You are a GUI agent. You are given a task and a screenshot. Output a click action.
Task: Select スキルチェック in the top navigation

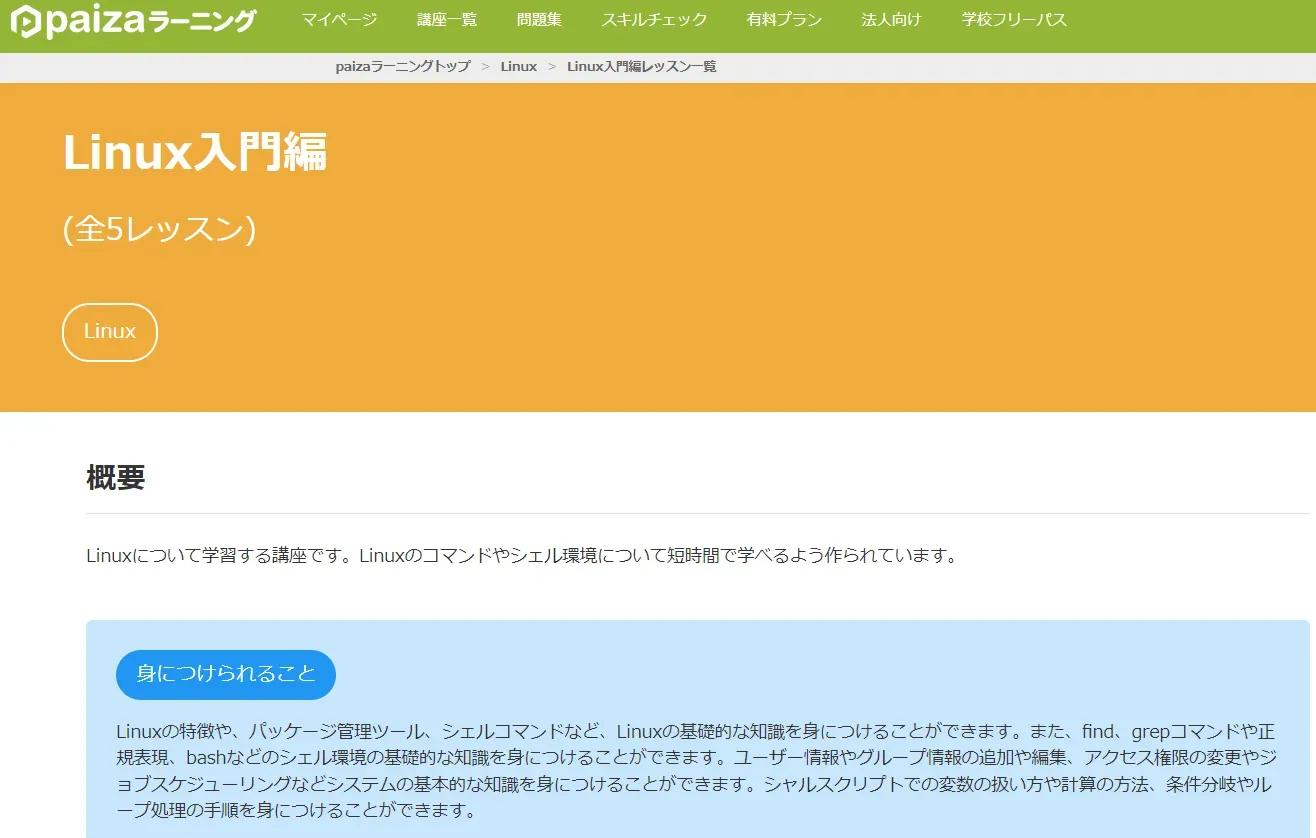pos(654,20)
